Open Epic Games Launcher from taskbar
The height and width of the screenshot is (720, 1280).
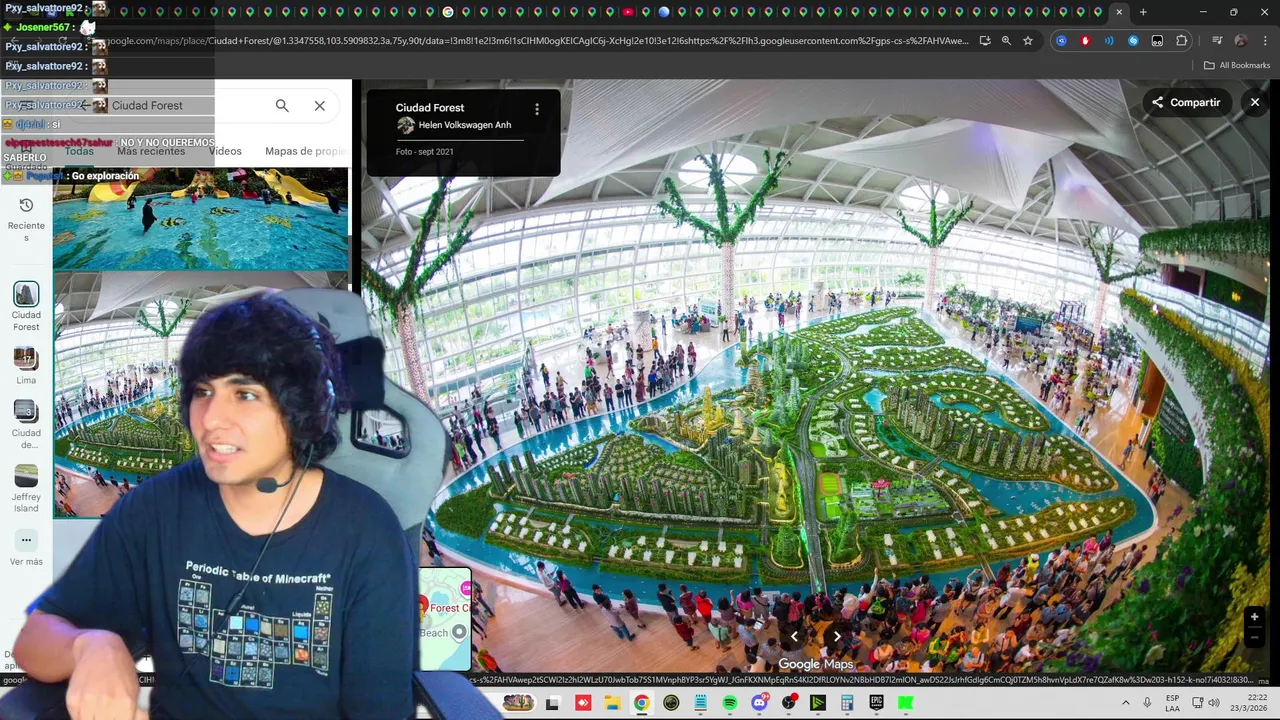tap(877, 703)
